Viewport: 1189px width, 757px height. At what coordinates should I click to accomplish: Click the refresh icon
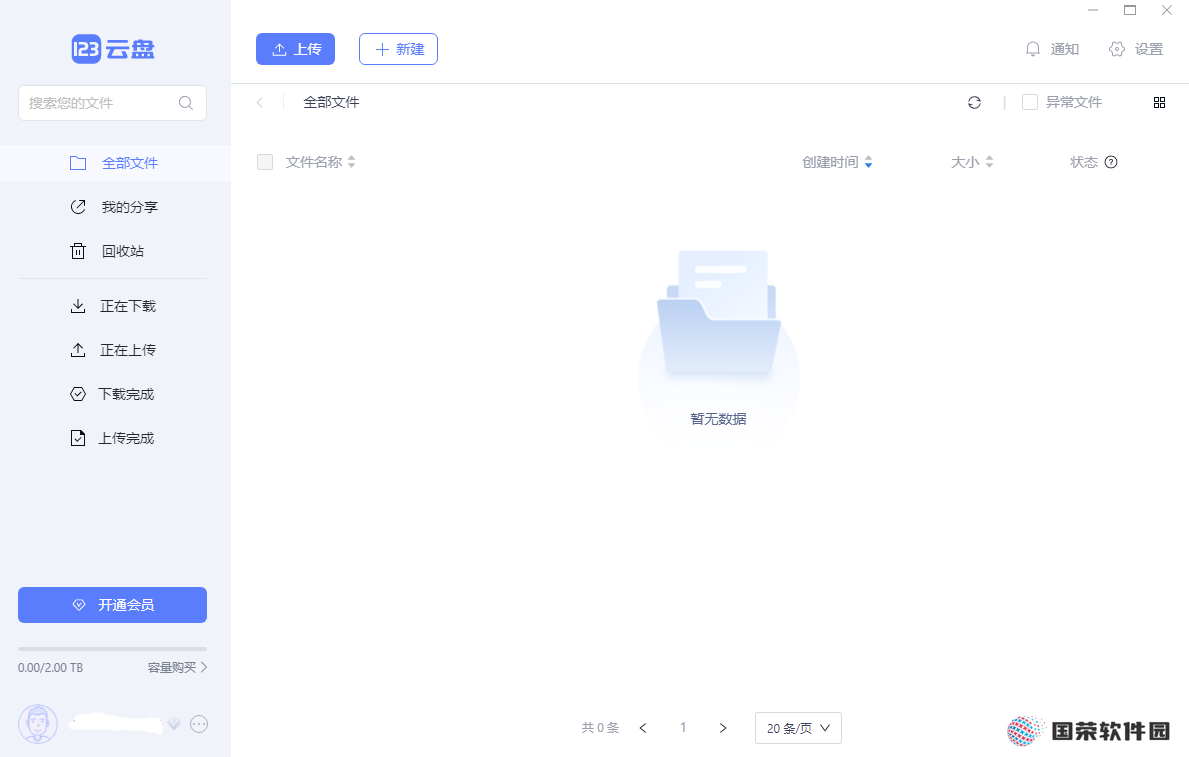coord(974,102)
